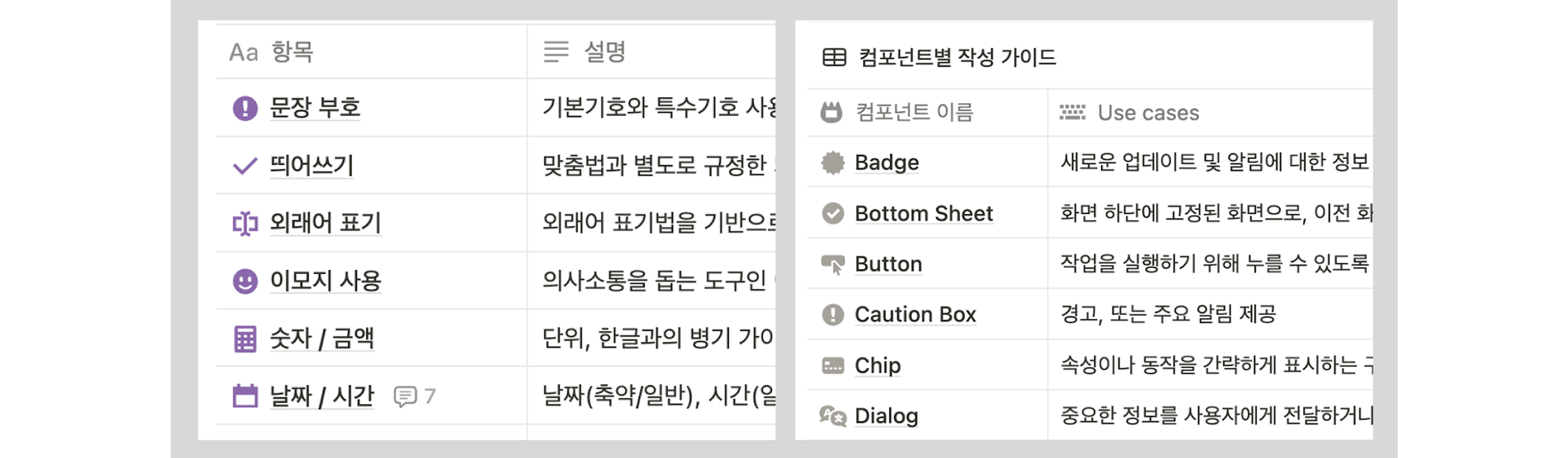Open the Badge page
Viewport: 1568px width, 458px height.
886,162
